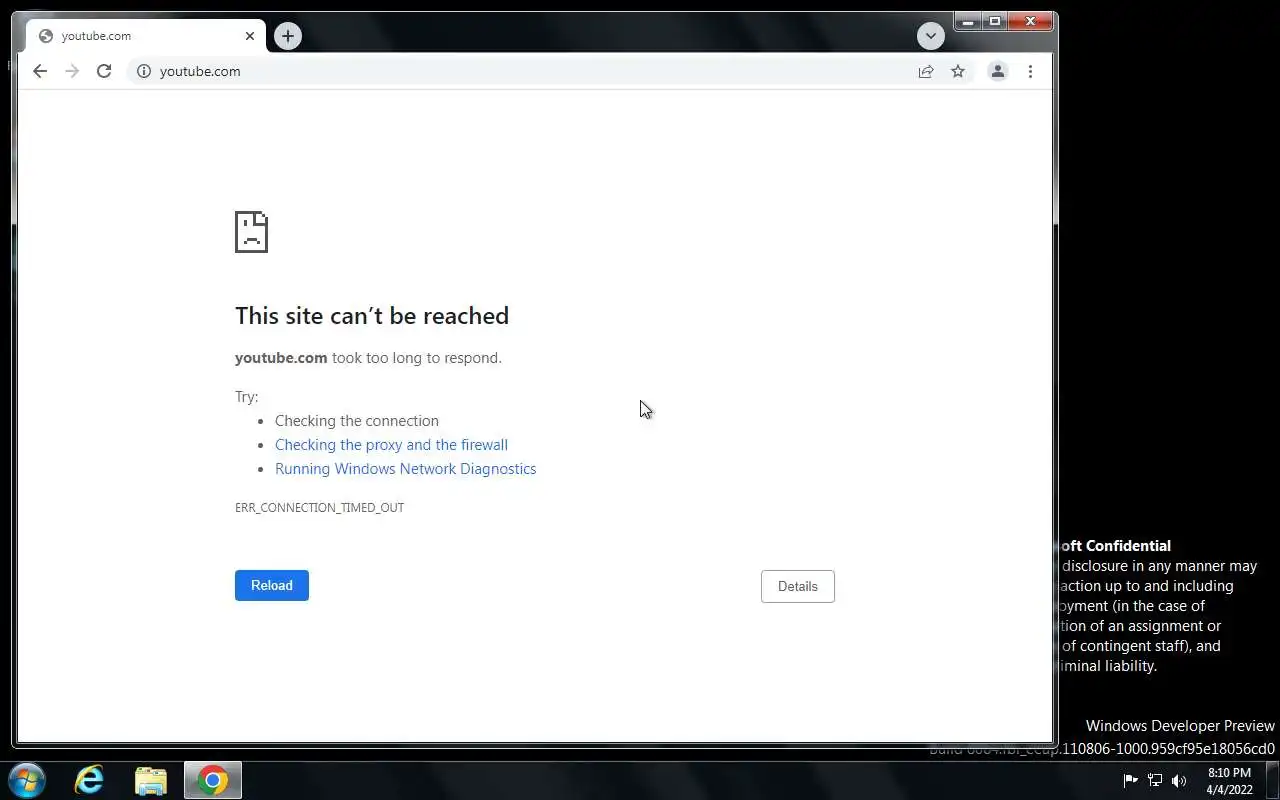Go back using the browser back arrow

(x=40, y=71)
